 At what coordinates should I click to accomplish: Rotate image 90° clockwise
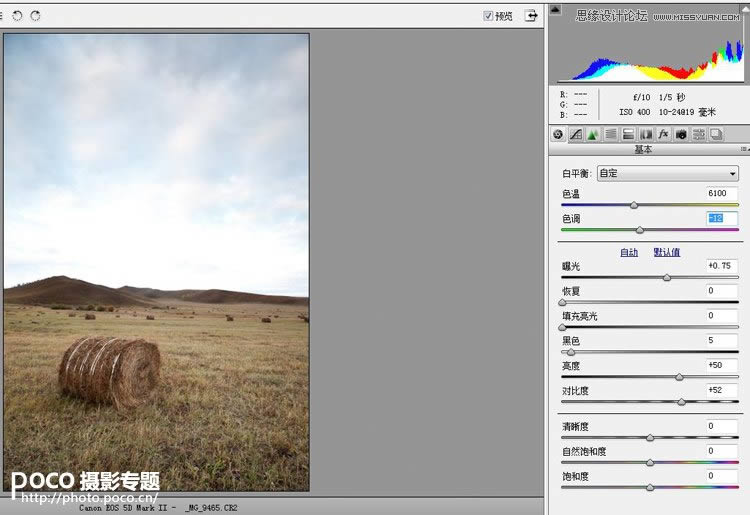tap(35, 16)
